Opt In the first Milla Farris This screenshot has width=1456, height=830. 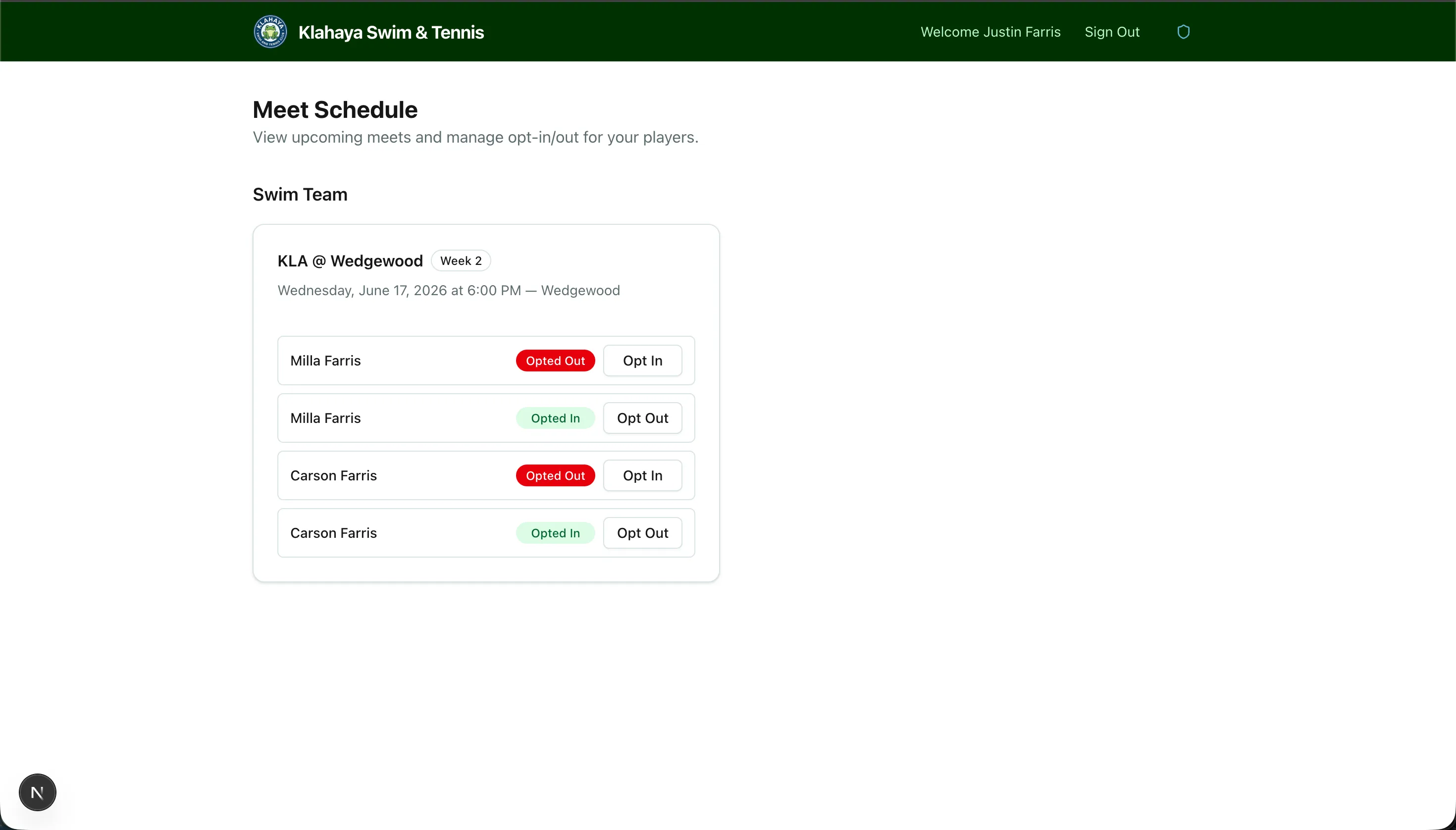[642, 360]
